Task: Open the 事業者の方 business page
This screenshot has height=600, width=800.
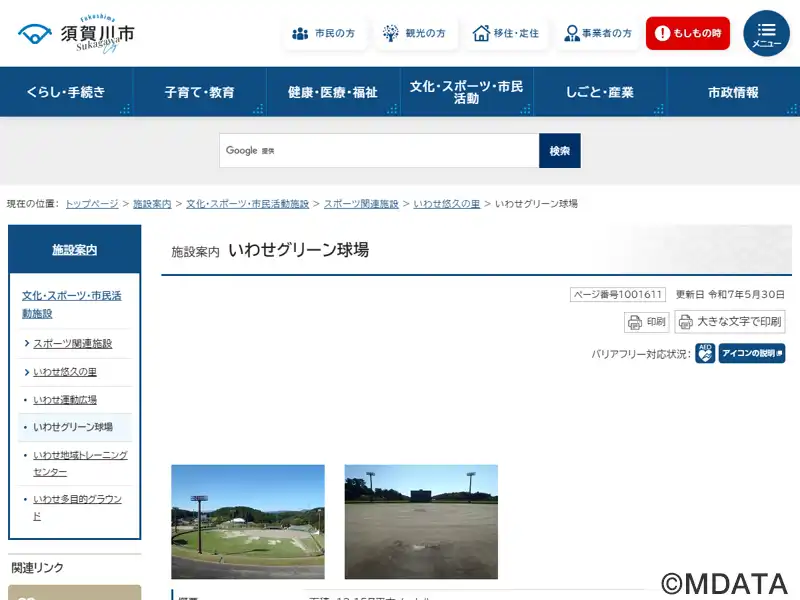Action: coord(598,33)
